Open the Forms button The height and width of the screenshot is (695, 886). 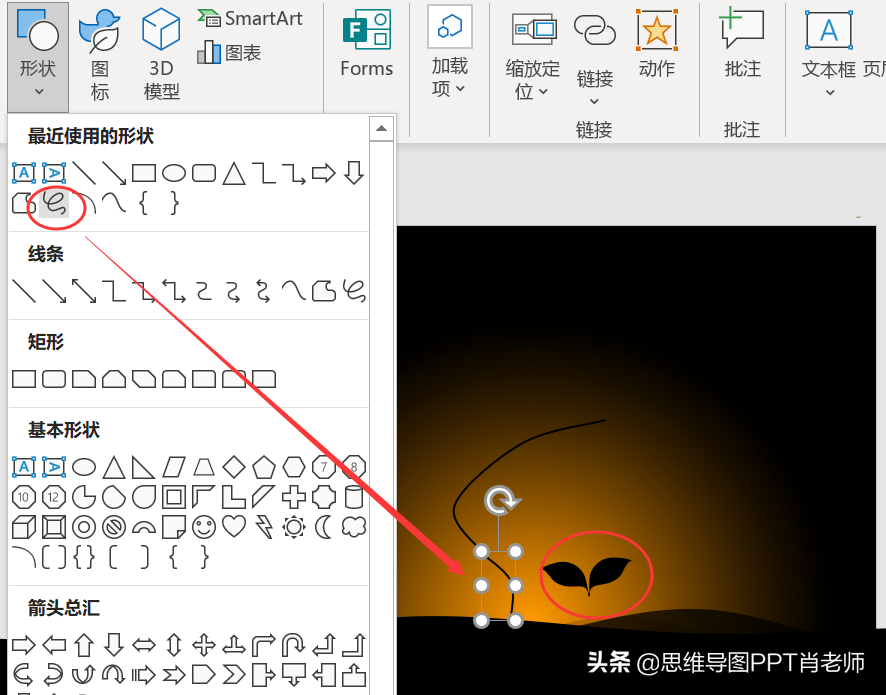[366, 45]
